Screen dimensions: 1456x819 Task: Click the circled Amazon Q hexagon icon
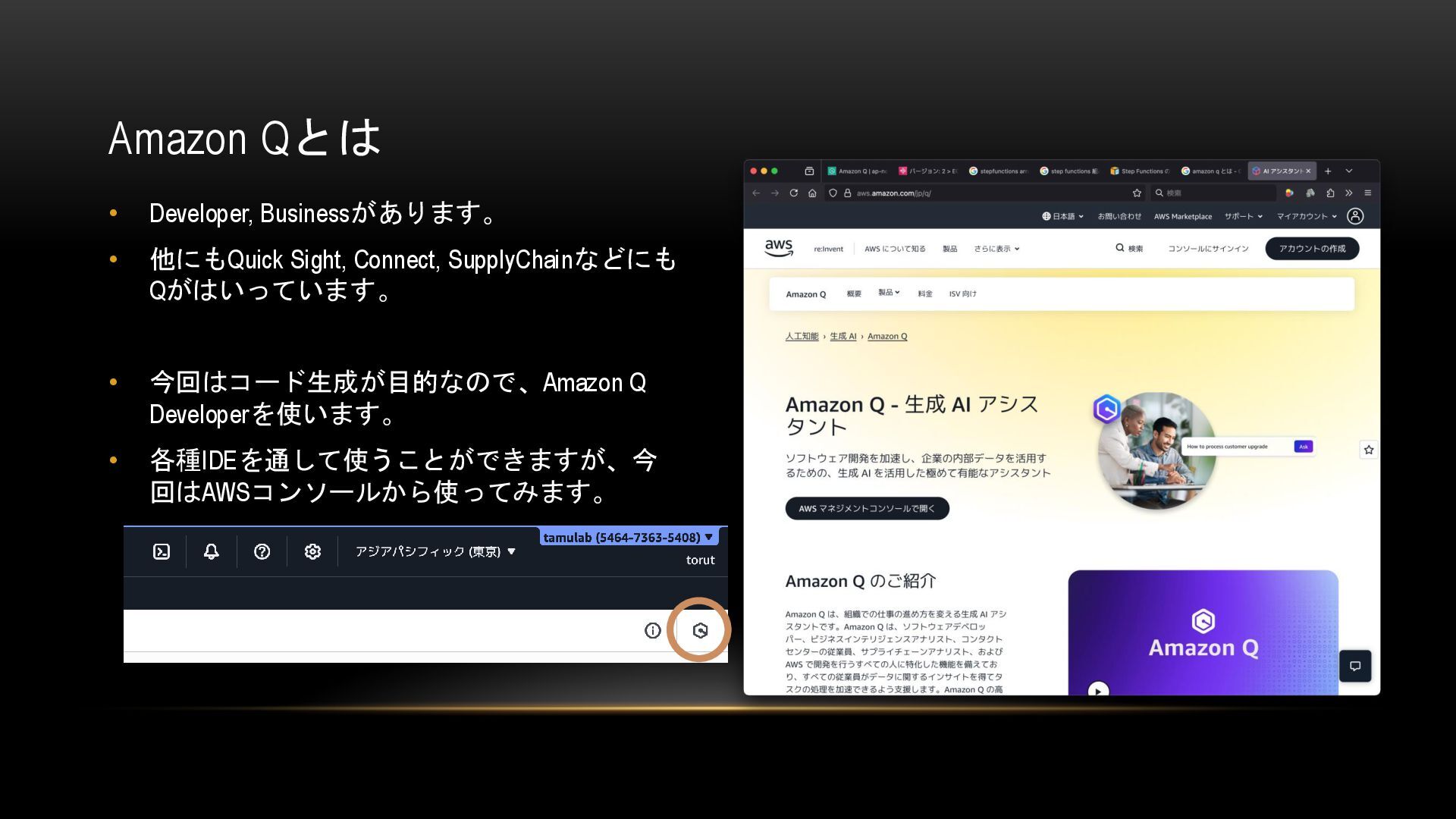[700, 630]
